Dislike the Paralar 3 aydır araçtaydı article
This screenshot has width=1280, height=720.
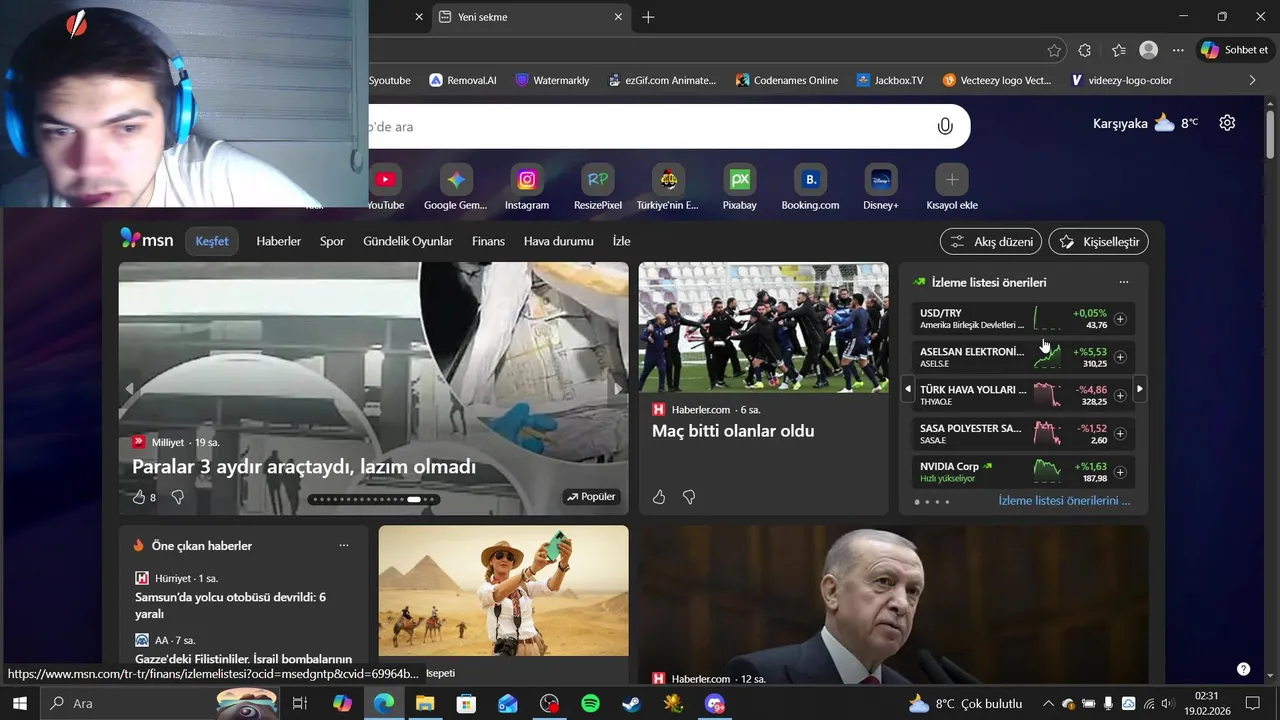click(178, 497)
